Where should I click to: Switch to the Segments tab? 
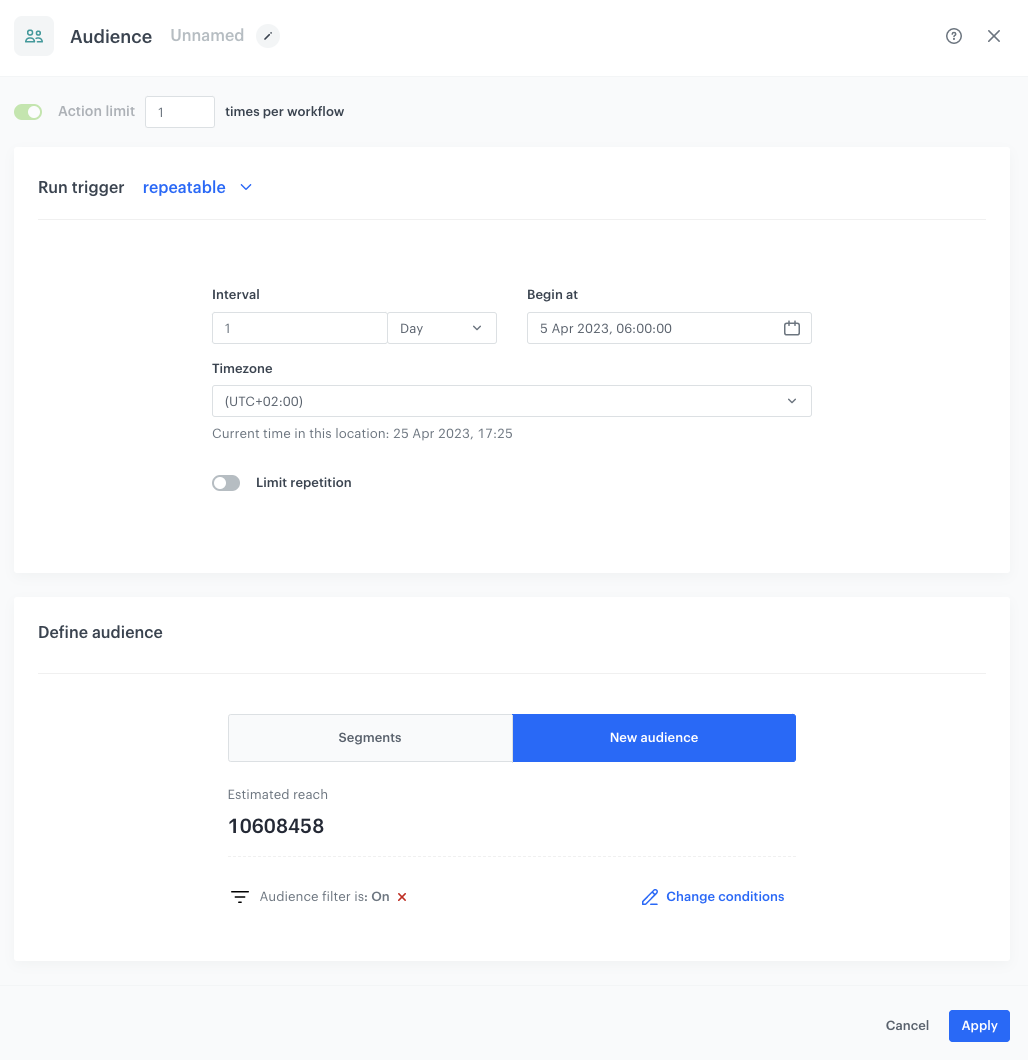pos(370,738)
